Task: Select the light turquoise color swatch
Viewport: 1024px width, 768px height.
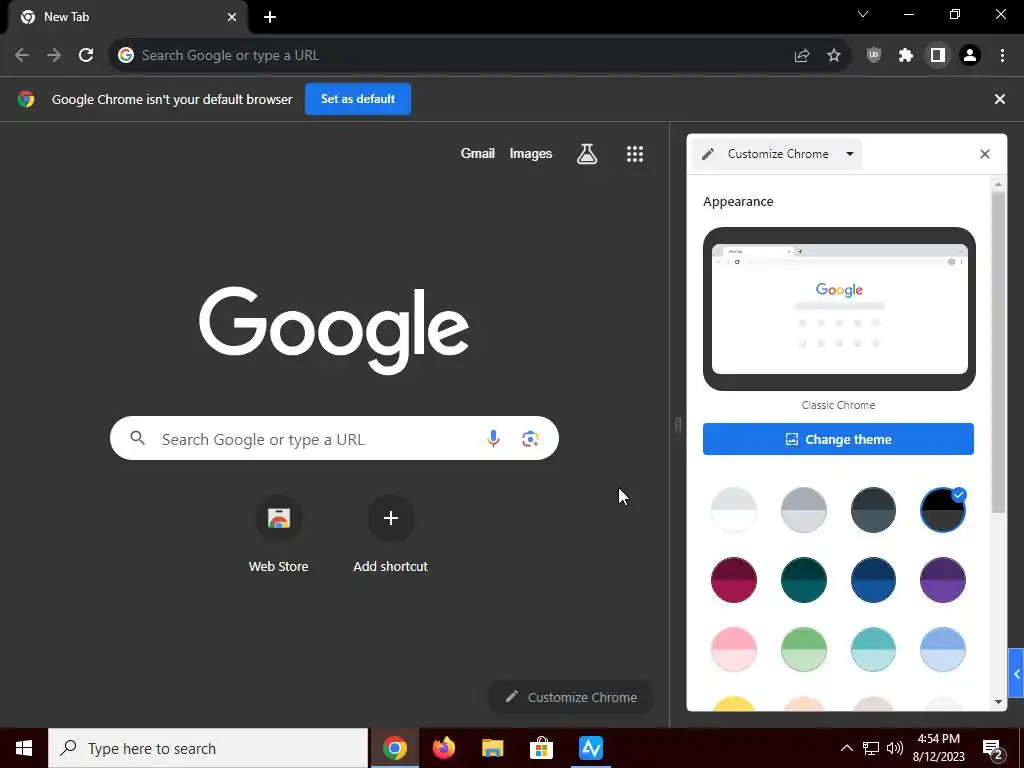Action: [873, 650]
